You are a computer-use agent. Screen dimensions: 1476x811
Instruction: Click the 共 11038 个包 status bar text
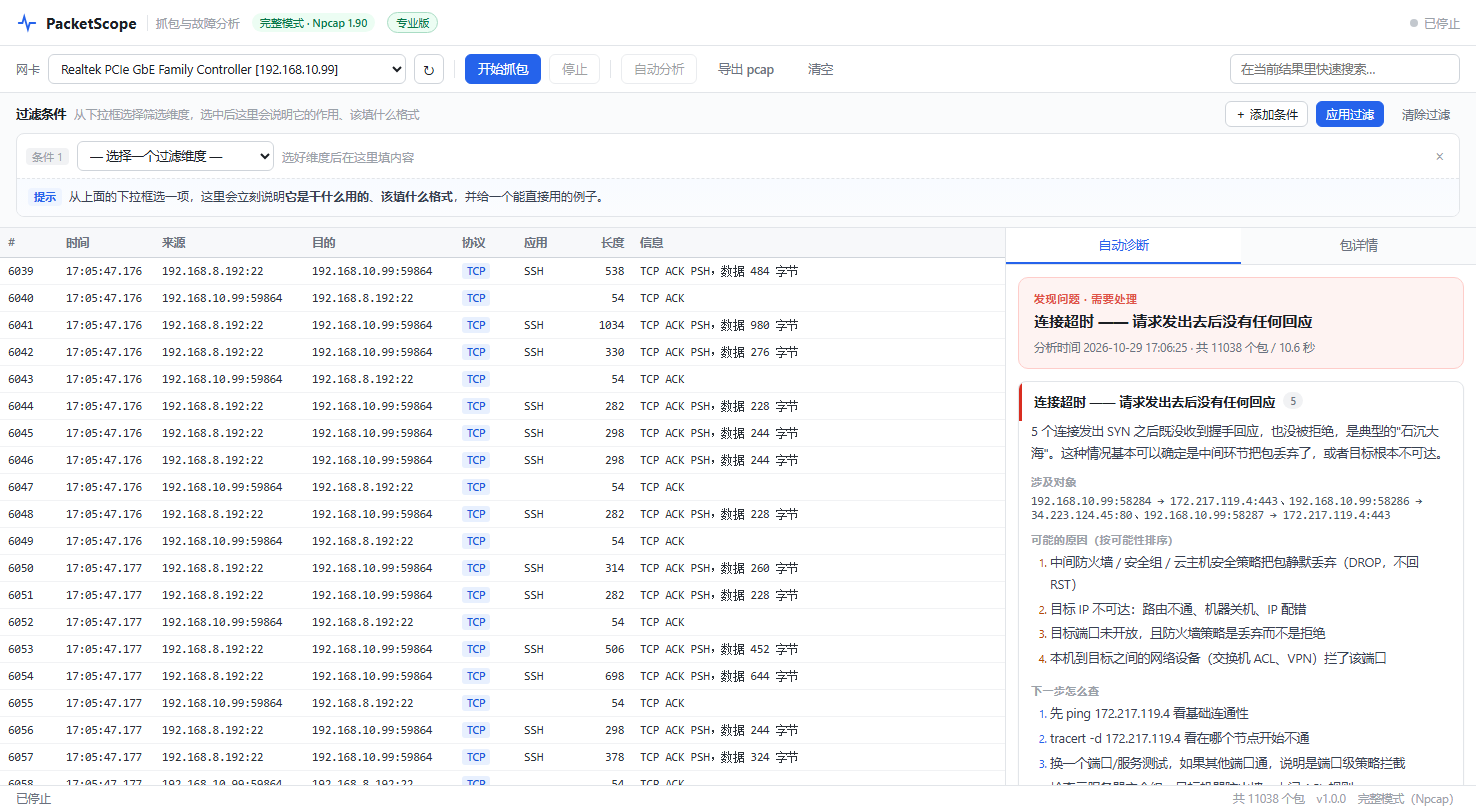pyautogui.click(x=1268, y=799)
